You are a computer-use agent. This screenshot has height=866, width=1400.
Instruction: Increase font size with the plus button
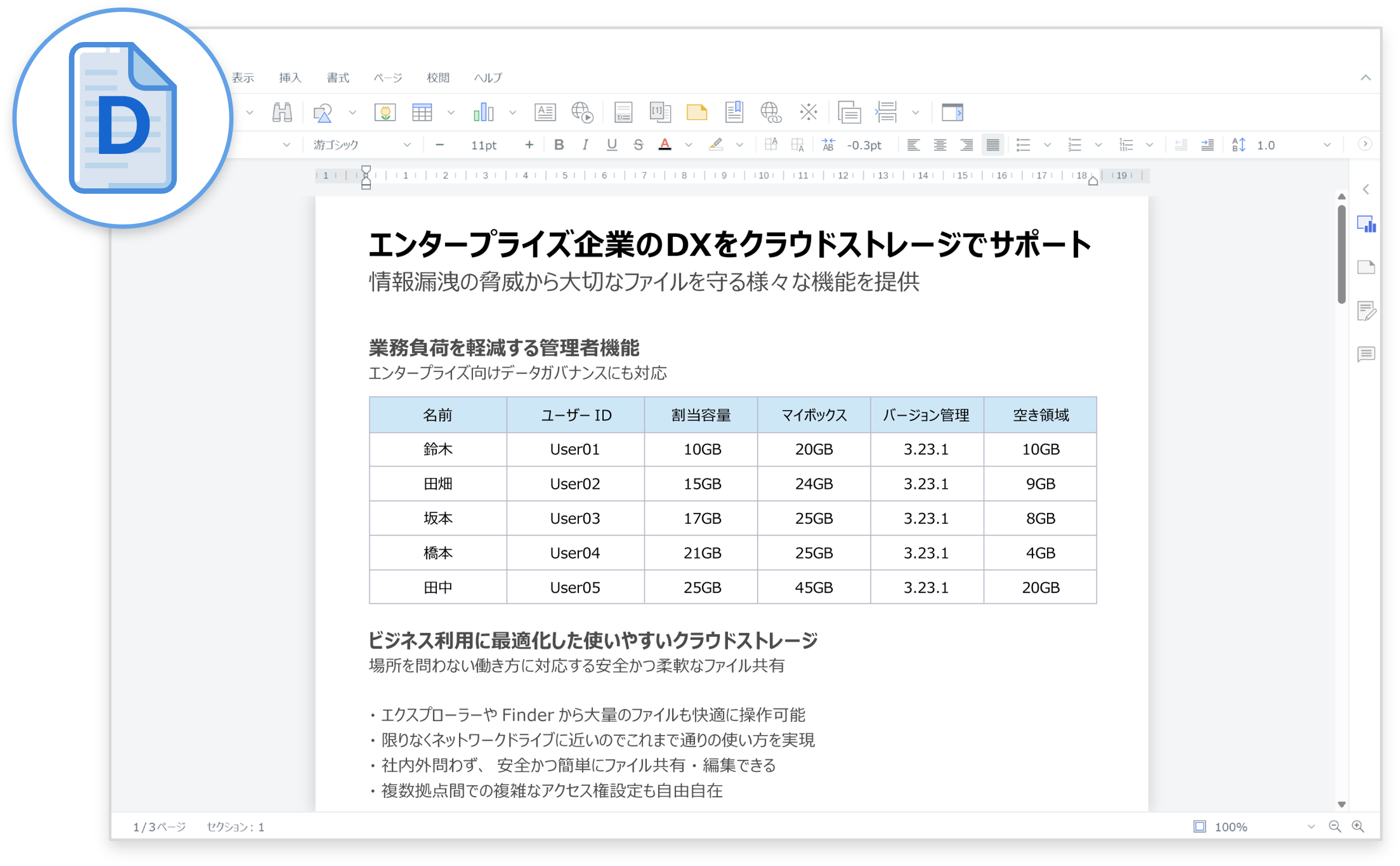tap(529, 145)
